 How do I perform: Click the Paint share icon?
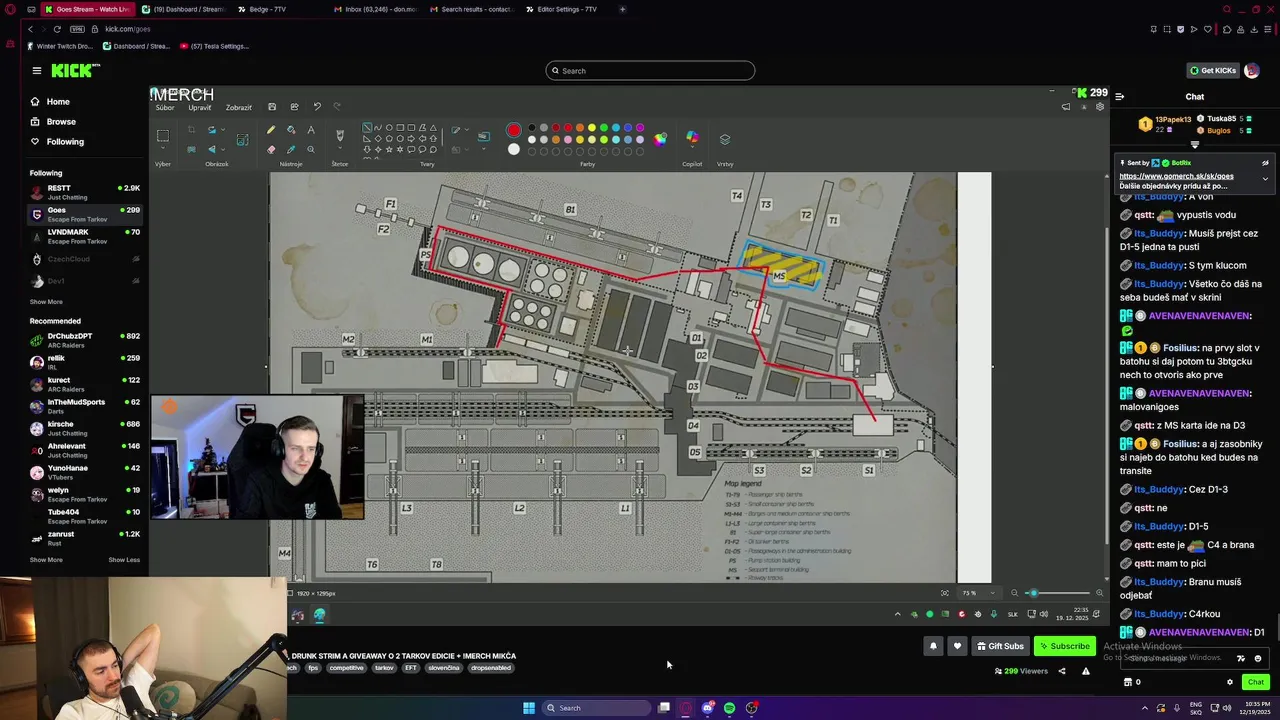(294, 107)
